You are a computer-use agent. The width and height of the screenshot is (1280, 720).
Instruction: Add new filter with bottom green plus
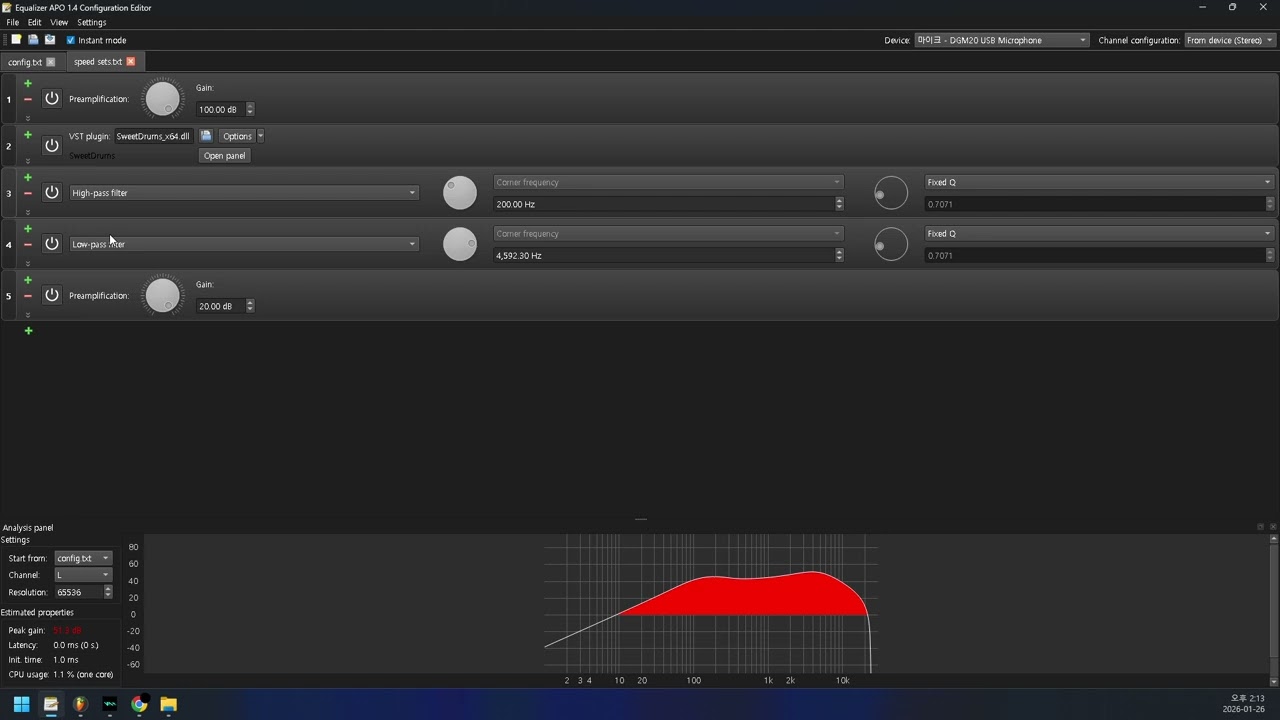tap(28, 331)
